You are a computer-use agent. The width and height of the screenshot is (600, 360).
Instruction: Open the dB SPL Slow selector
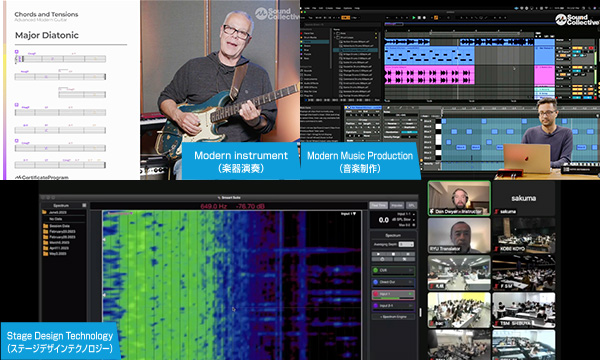(404, 220)
